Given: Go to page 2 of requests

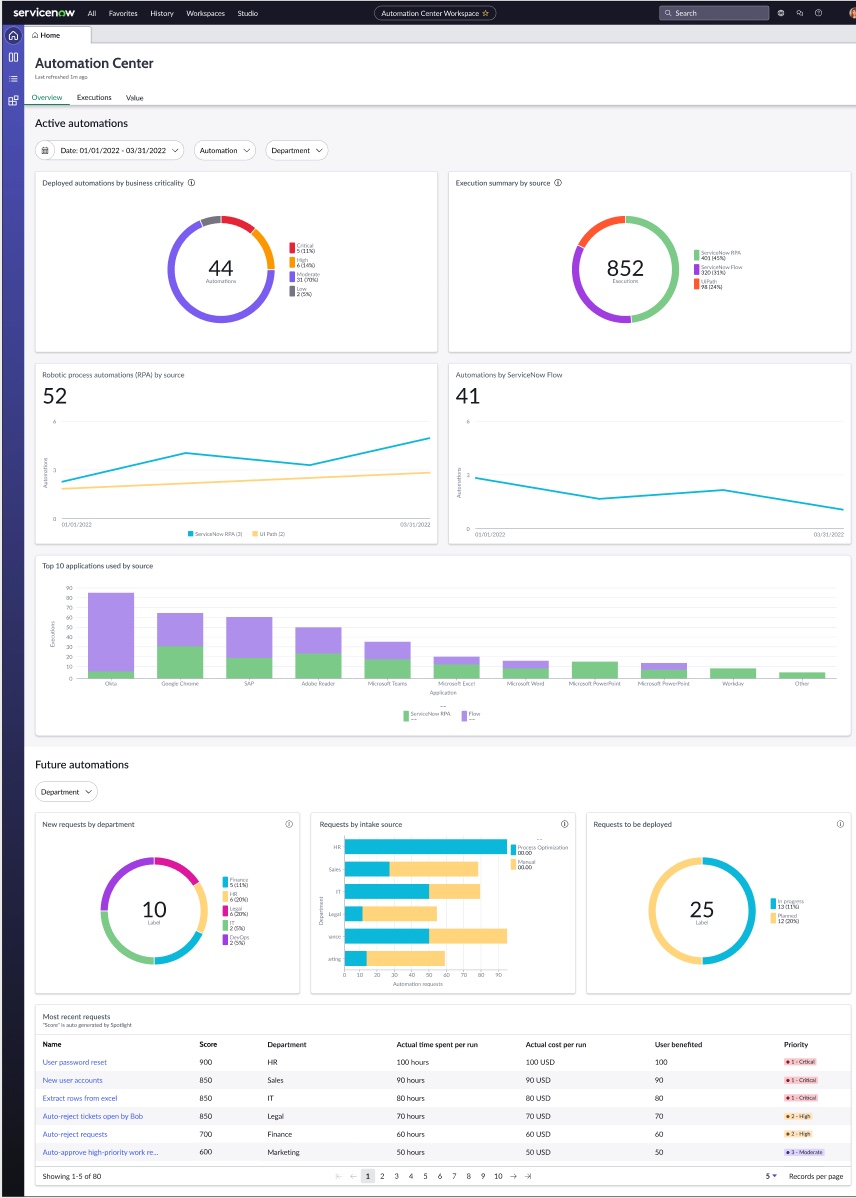Looking at the screenshot, I should (382, 1177).
